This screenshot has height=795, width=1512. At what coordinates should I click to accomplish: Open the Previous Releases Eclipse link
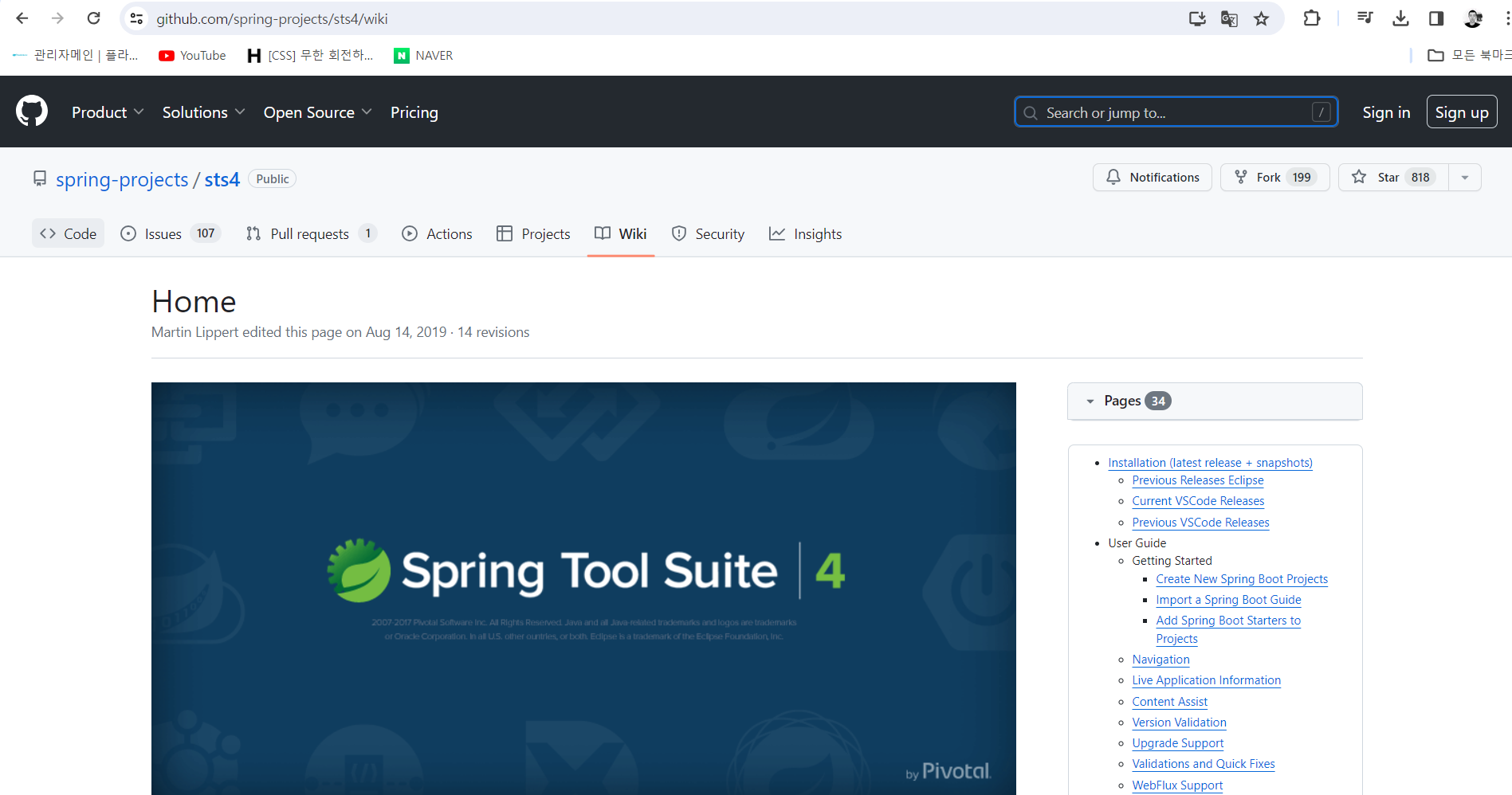1197,480
